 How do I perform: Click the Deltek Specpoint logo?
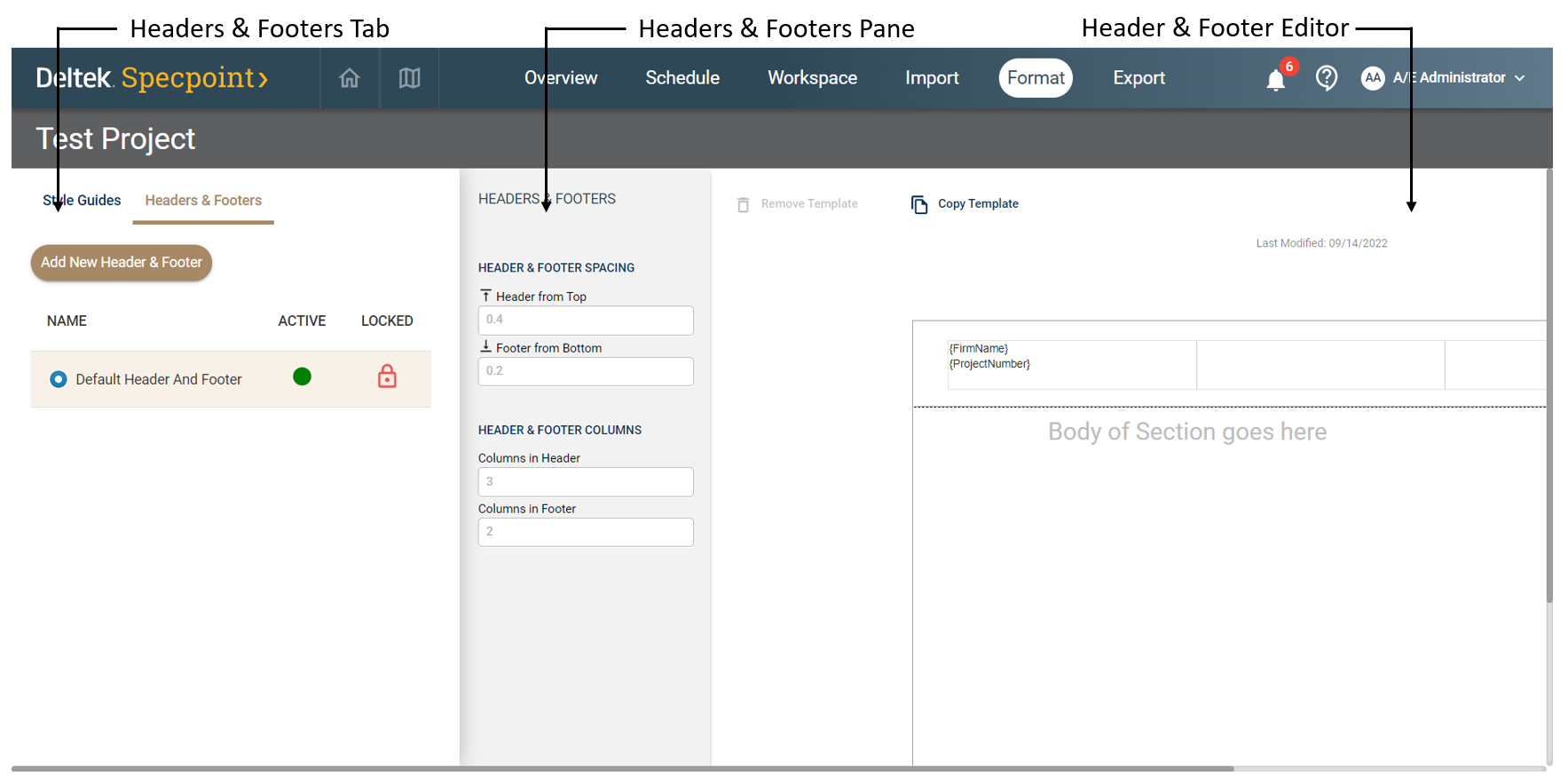[x=152, y=78]
